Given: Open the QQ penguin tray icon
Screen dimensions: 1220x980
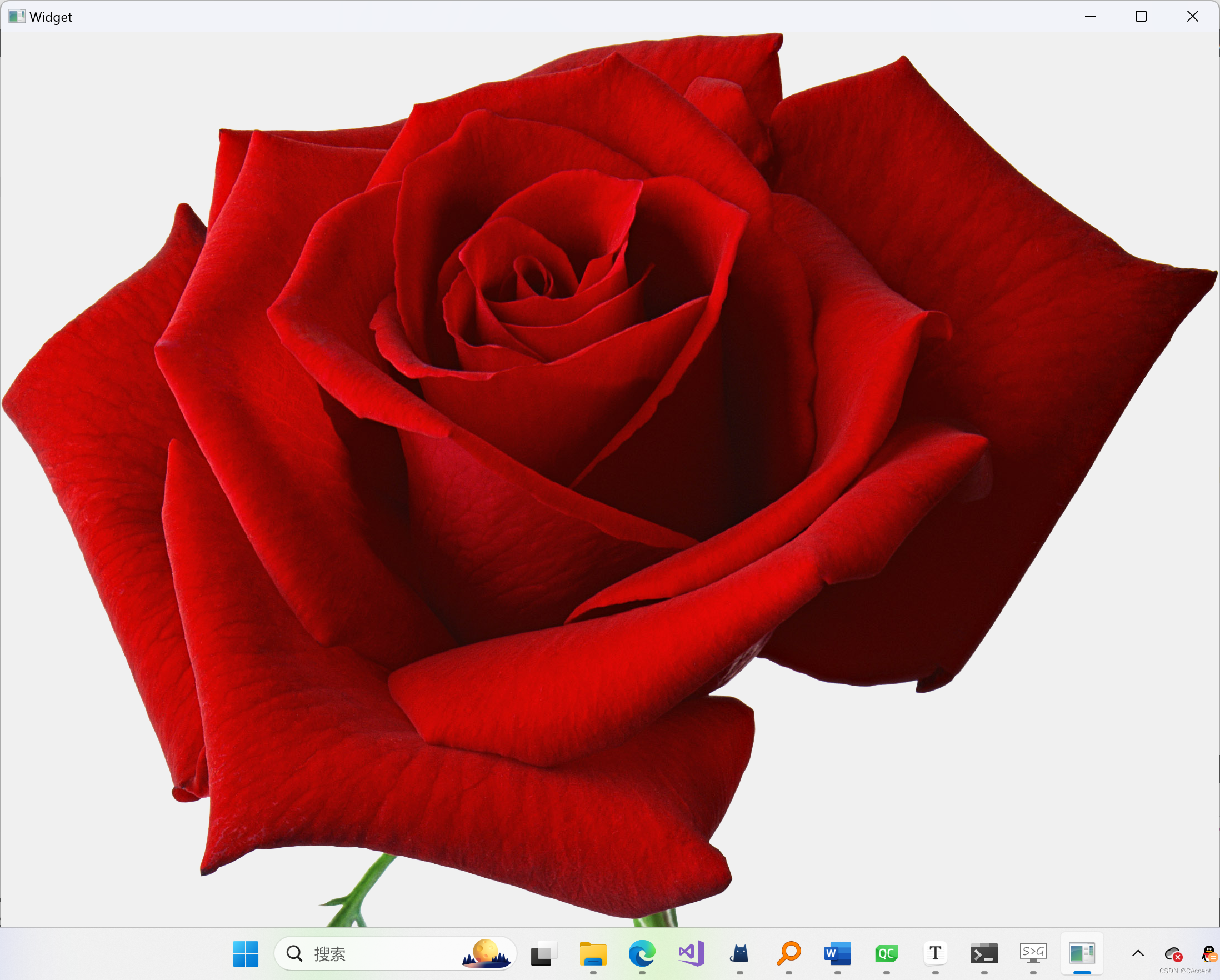Looking at the screenshot, I should pyautogui.click(x=1209, y=954).
